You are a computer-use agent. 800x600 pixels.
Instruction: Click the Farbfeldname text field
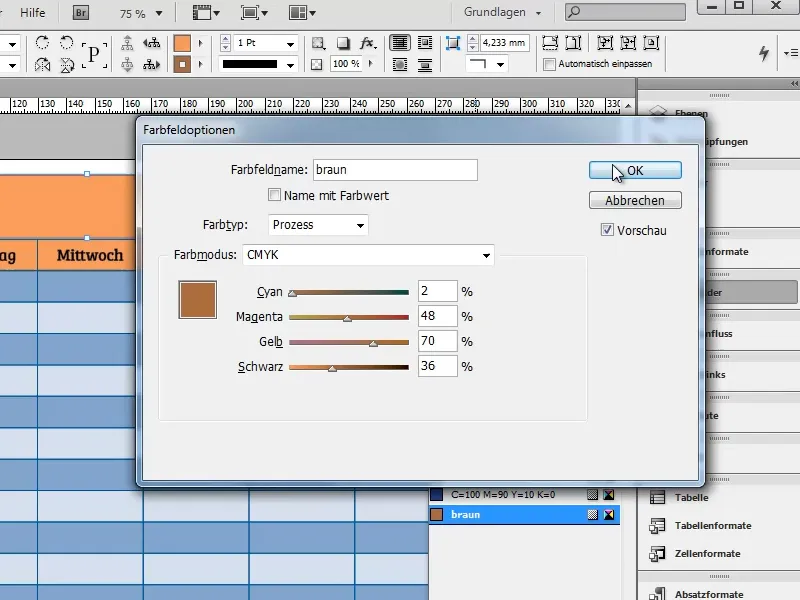click(395, 169)
